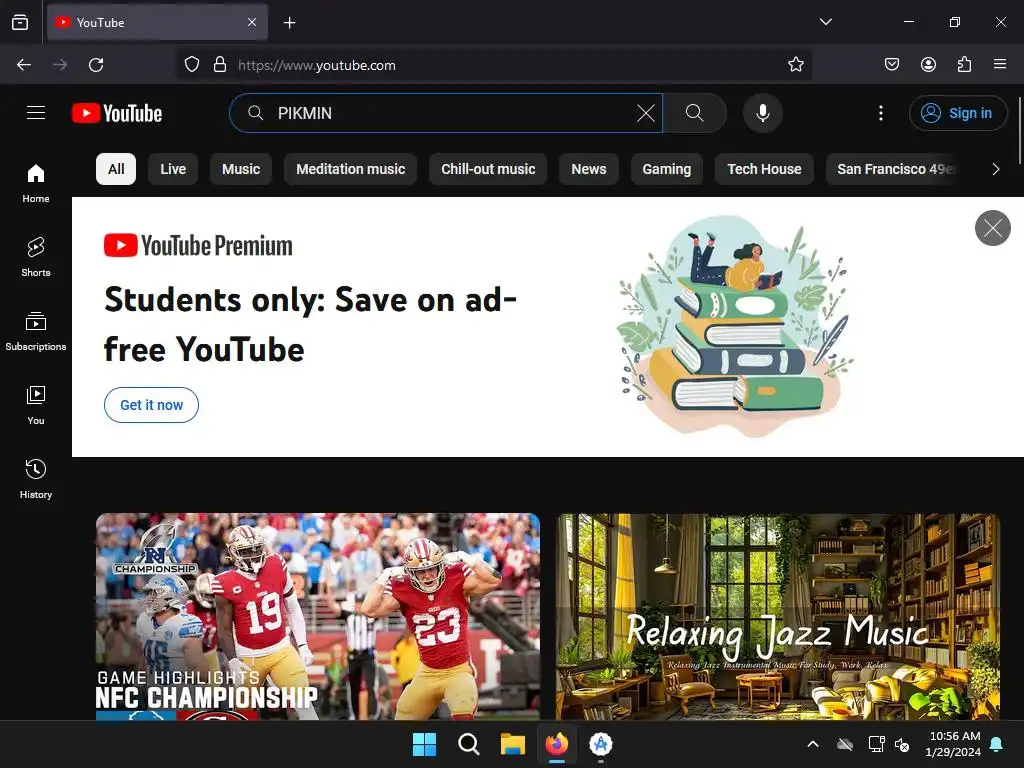1024x768 pixels.
Task: Go forward in browser
Action: (x=60, y=65)
